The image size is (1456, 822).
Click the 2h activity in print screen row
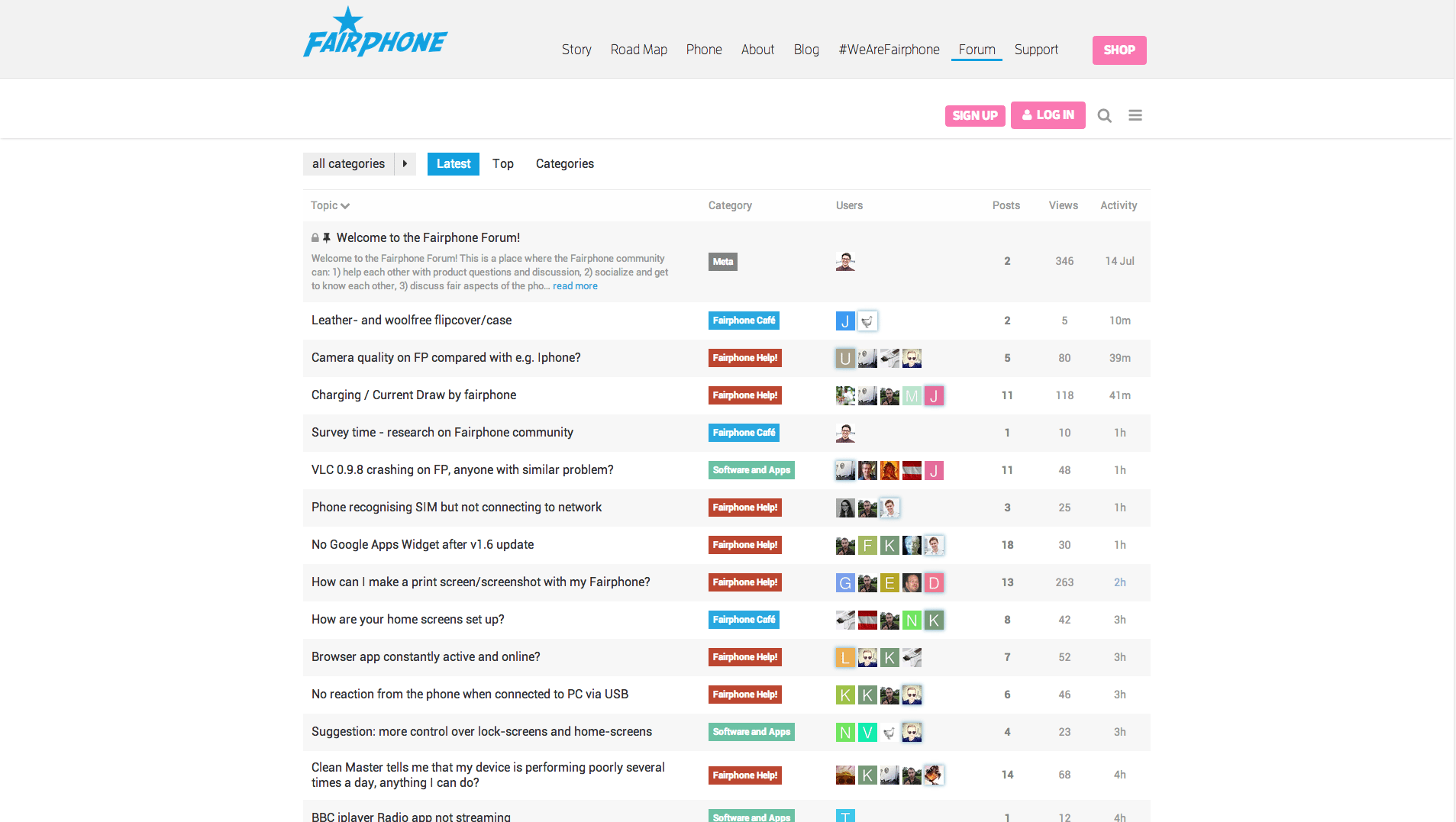[x=1120, y=582]
